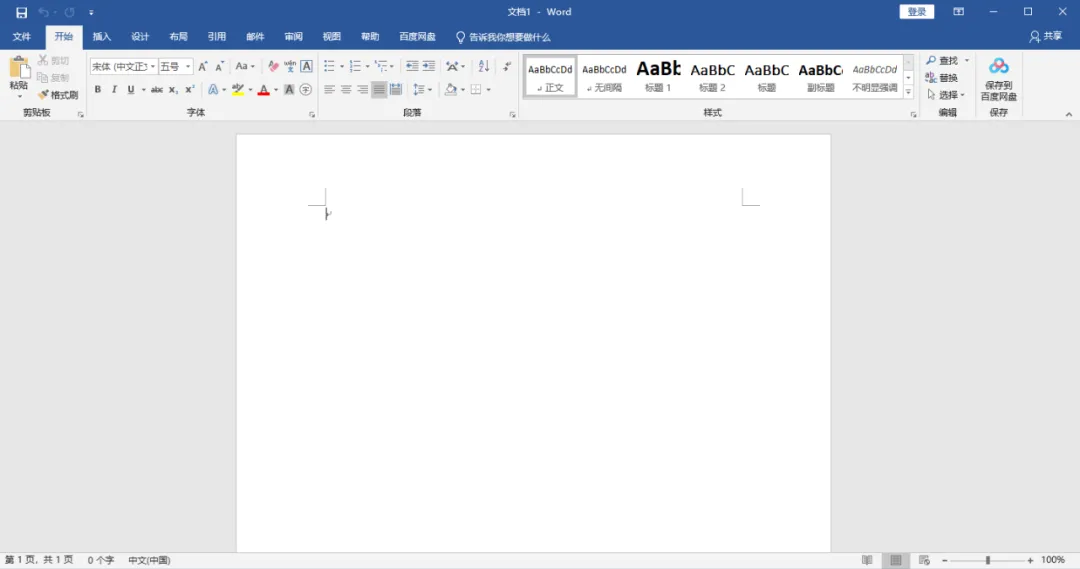Click the Share (共享) button

click(1046, 37)
